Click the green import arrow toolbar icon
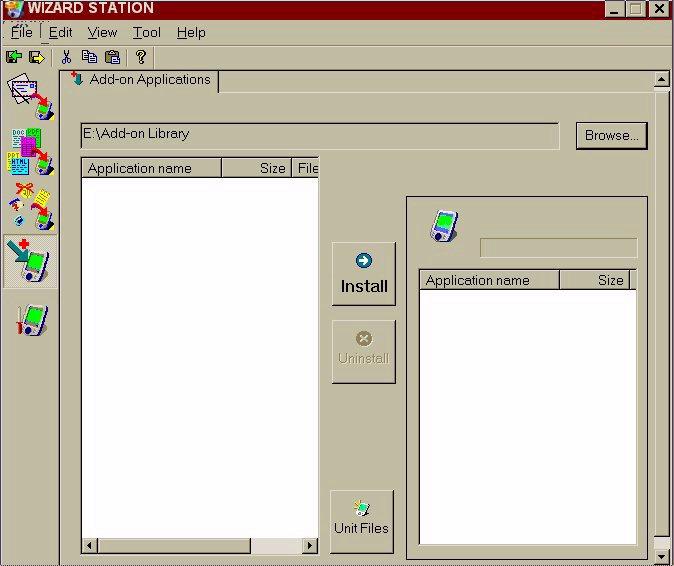Viewport: 674px width, 566px height. (14, 58)
